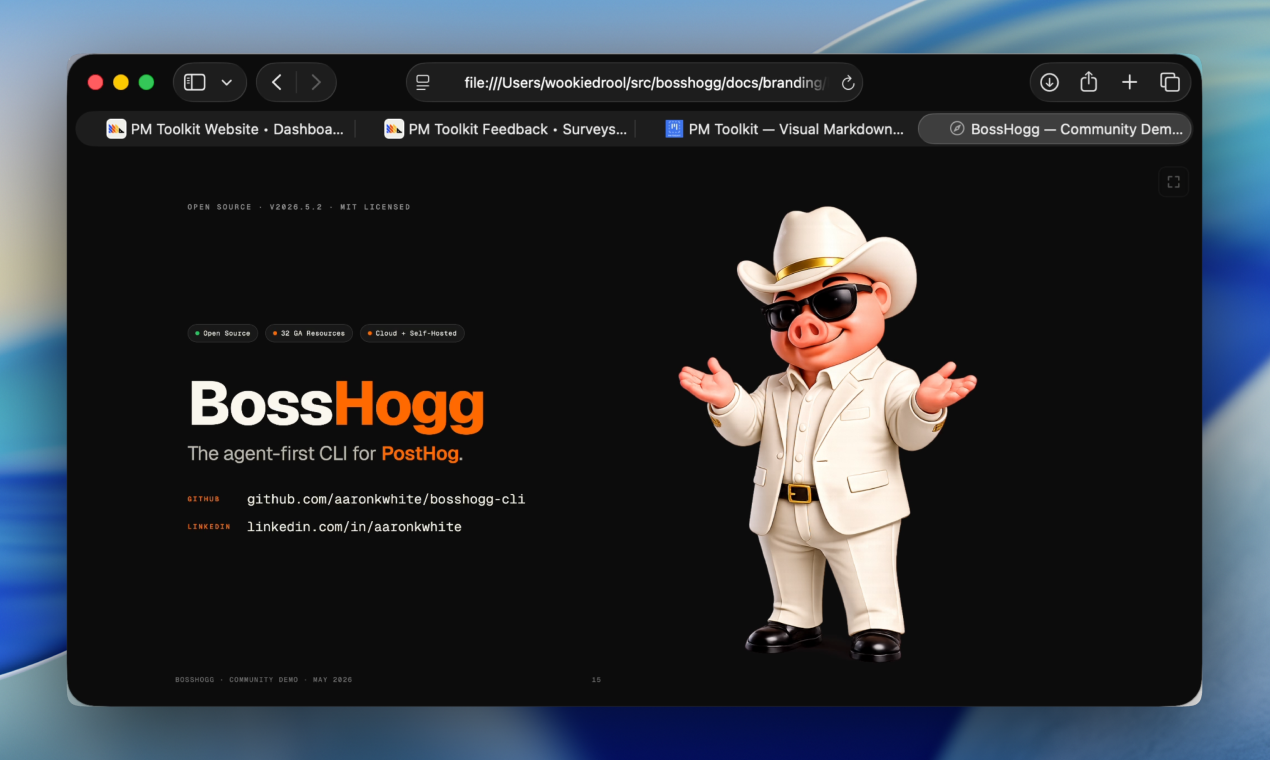Click the green fullscreen window button
The image size is (1270, 760).
tap(146, 82)
